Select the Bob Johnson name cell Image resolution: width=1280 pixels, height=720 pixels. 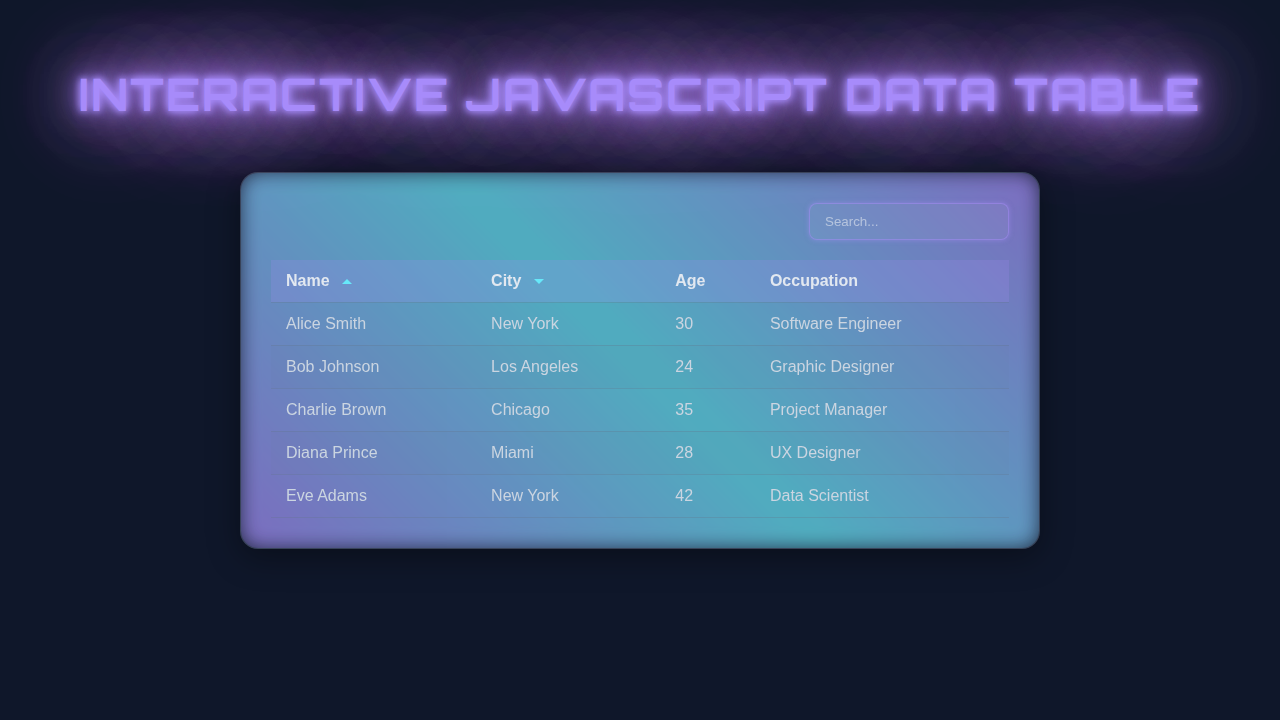click(373, 367)
